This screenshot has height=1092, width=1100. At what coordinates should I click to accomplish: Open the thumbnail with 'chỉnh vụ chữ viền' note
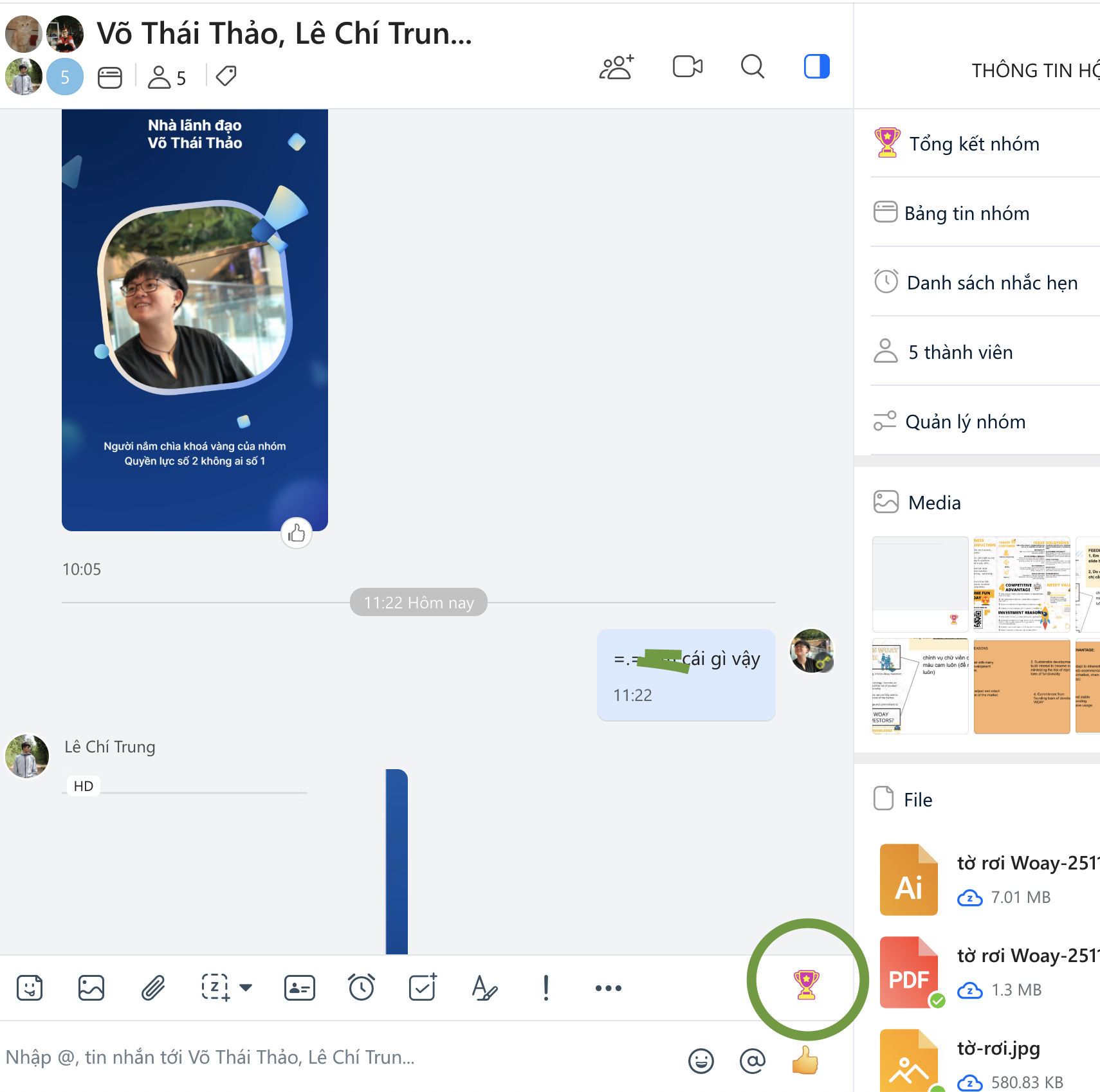[920, 686]
